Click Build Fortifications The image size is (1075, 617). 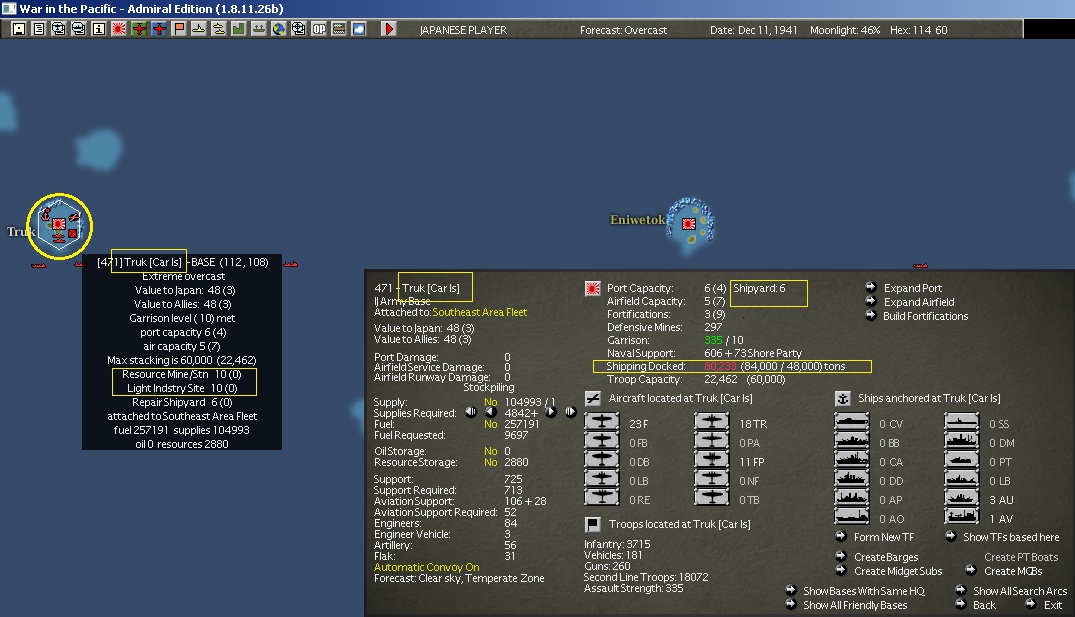tap(926, 316)
